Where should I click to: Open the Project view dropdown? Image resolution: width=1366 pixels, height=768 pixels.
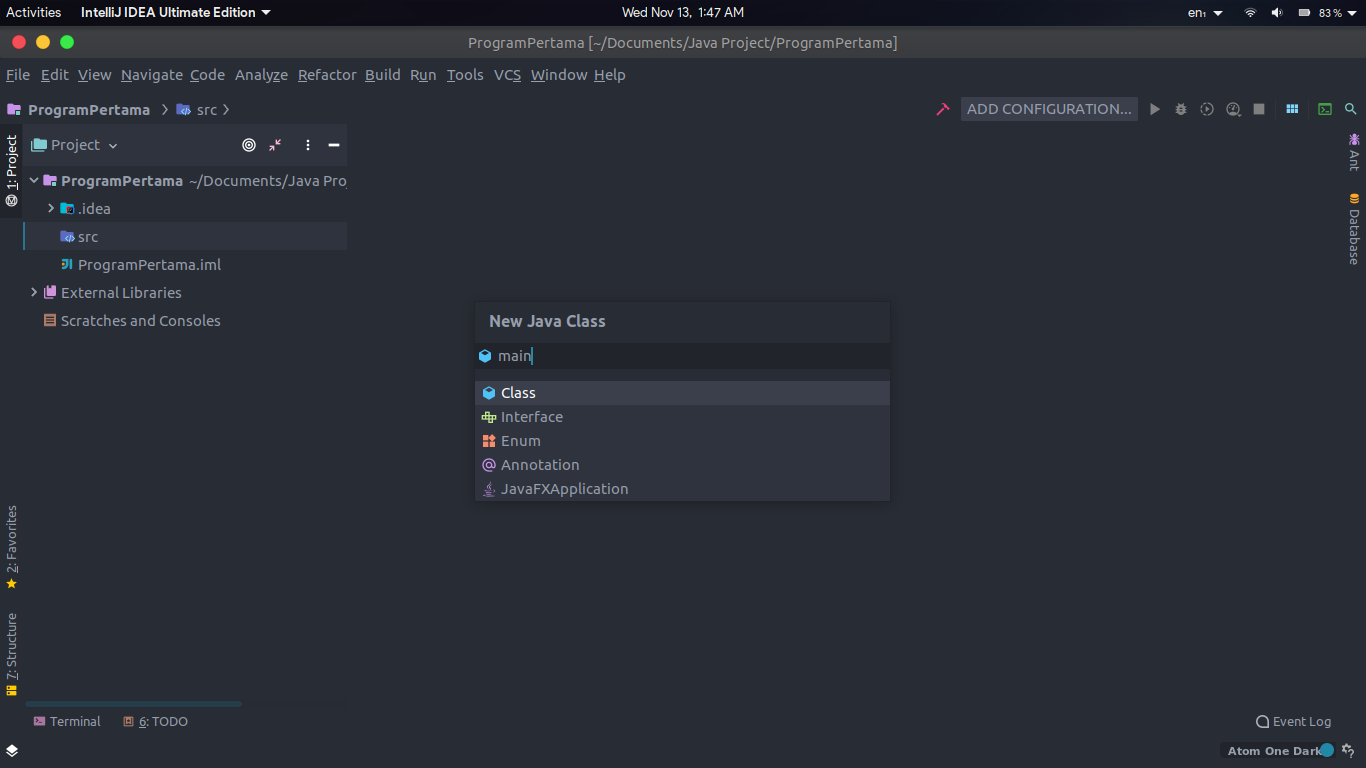click(75, 145)
